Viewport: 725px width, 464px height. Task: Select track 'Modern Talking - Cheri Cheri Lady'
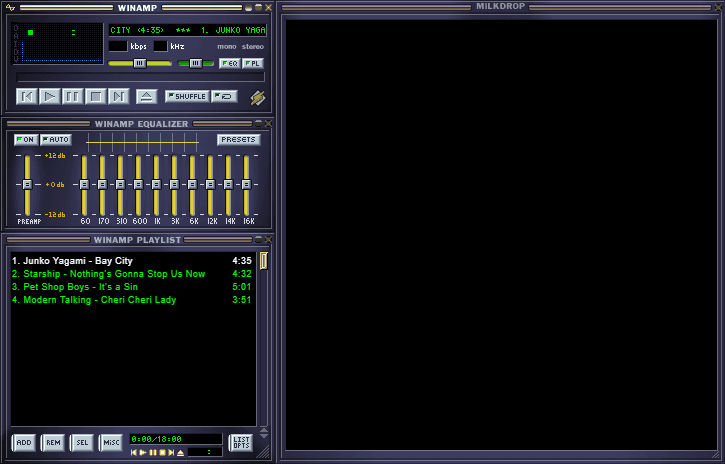133,299
